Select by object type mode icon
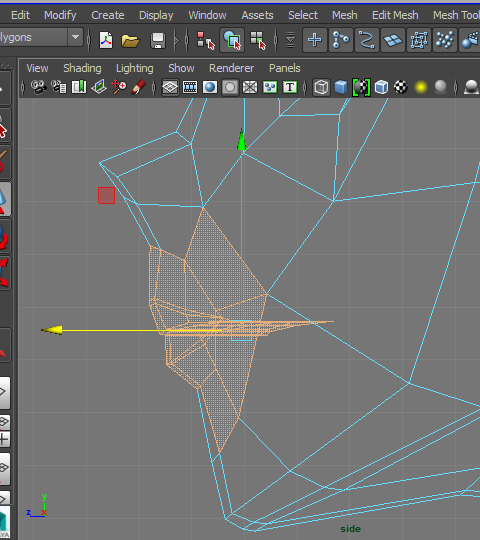 coord(232,40)
